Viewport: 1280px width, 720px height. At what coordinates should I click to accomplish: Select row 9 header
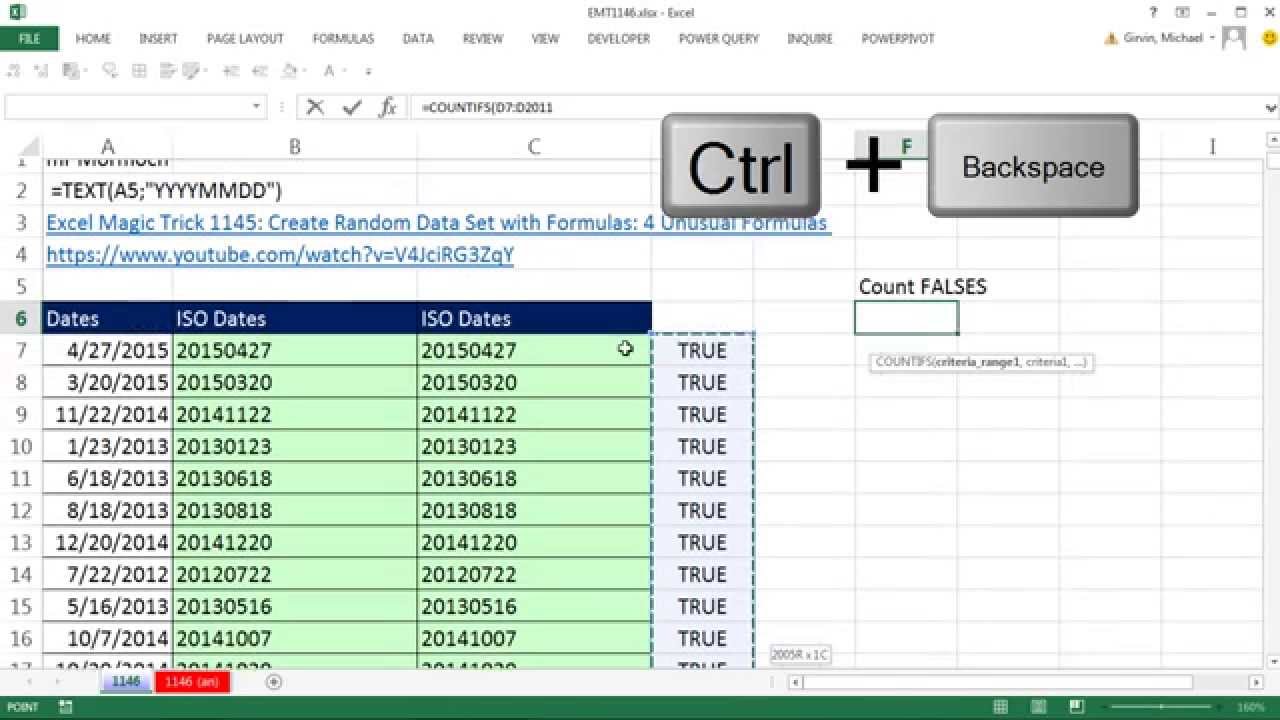(x=21, y=414)
